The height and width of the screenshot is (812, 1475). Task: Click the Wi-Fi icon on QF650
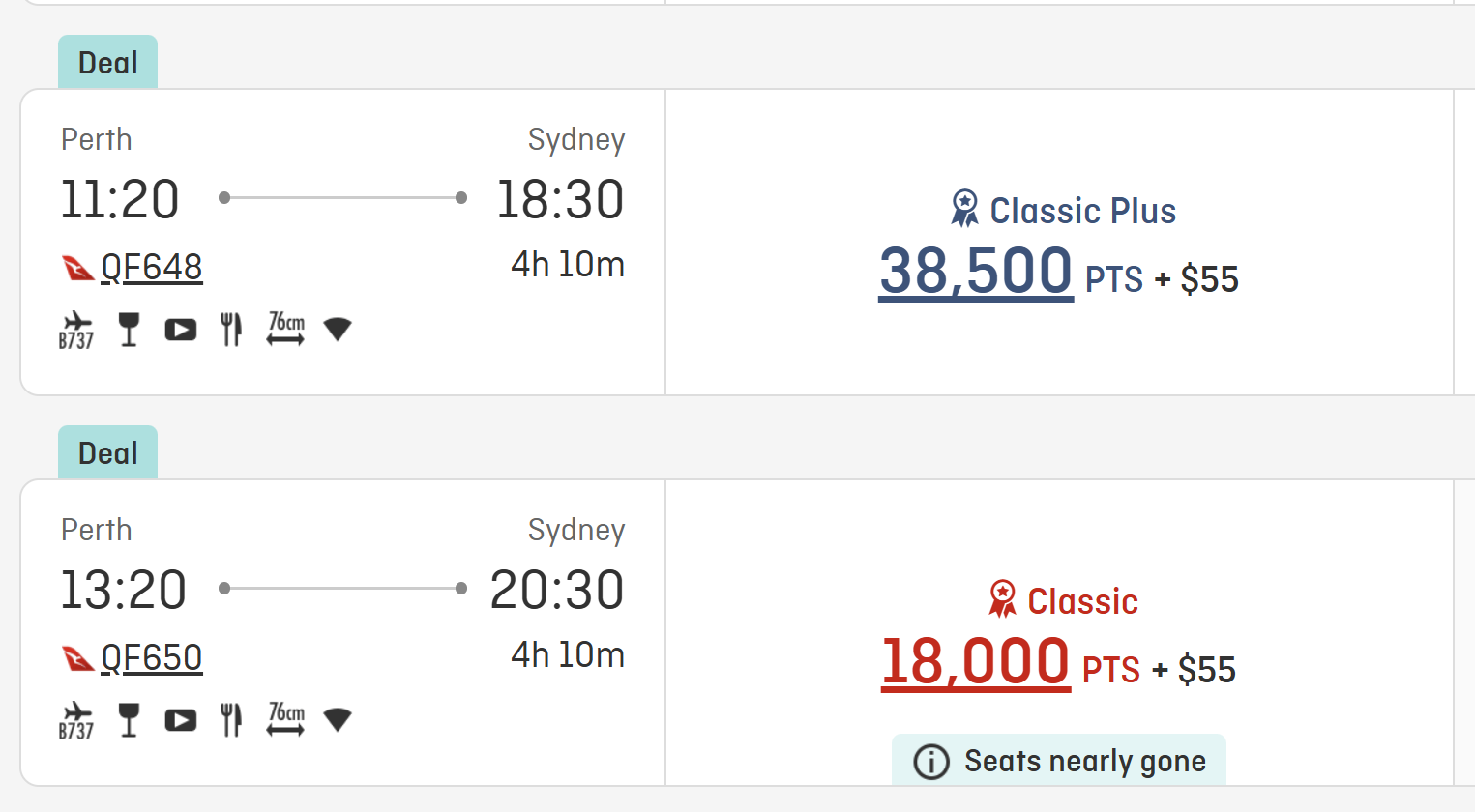338,720
